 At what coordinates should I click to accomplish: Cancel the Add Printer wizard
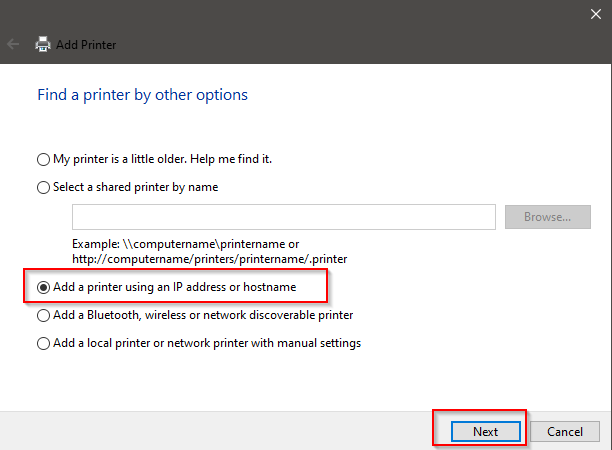(564, 431)
